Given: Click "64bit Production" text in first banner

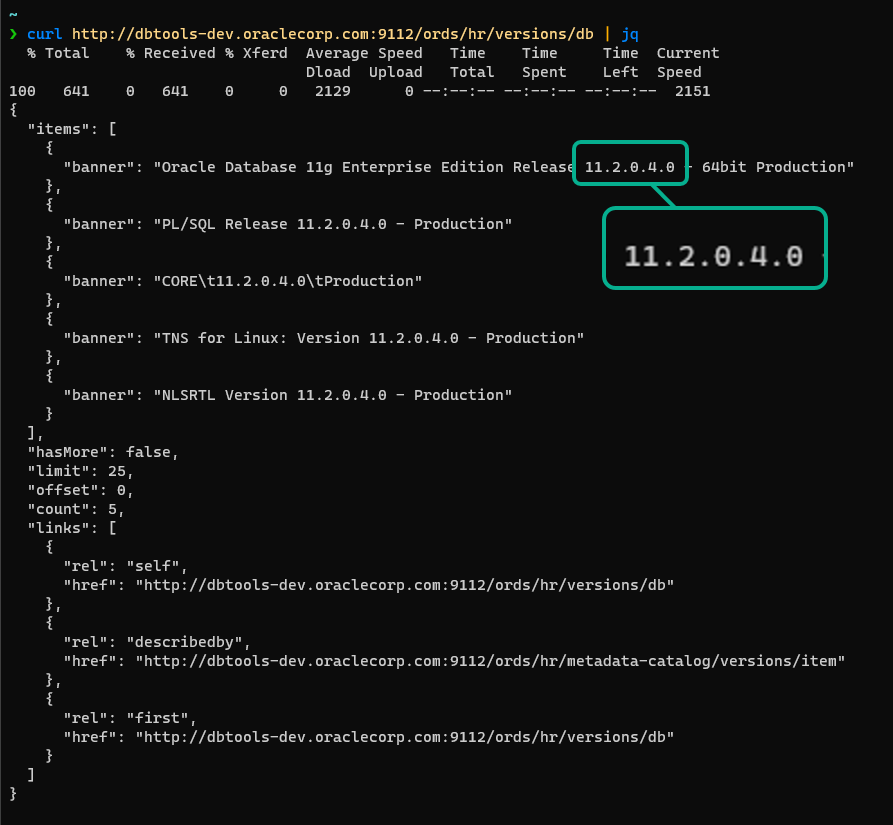Looking at the screenshot, I should tap(773, 167).
